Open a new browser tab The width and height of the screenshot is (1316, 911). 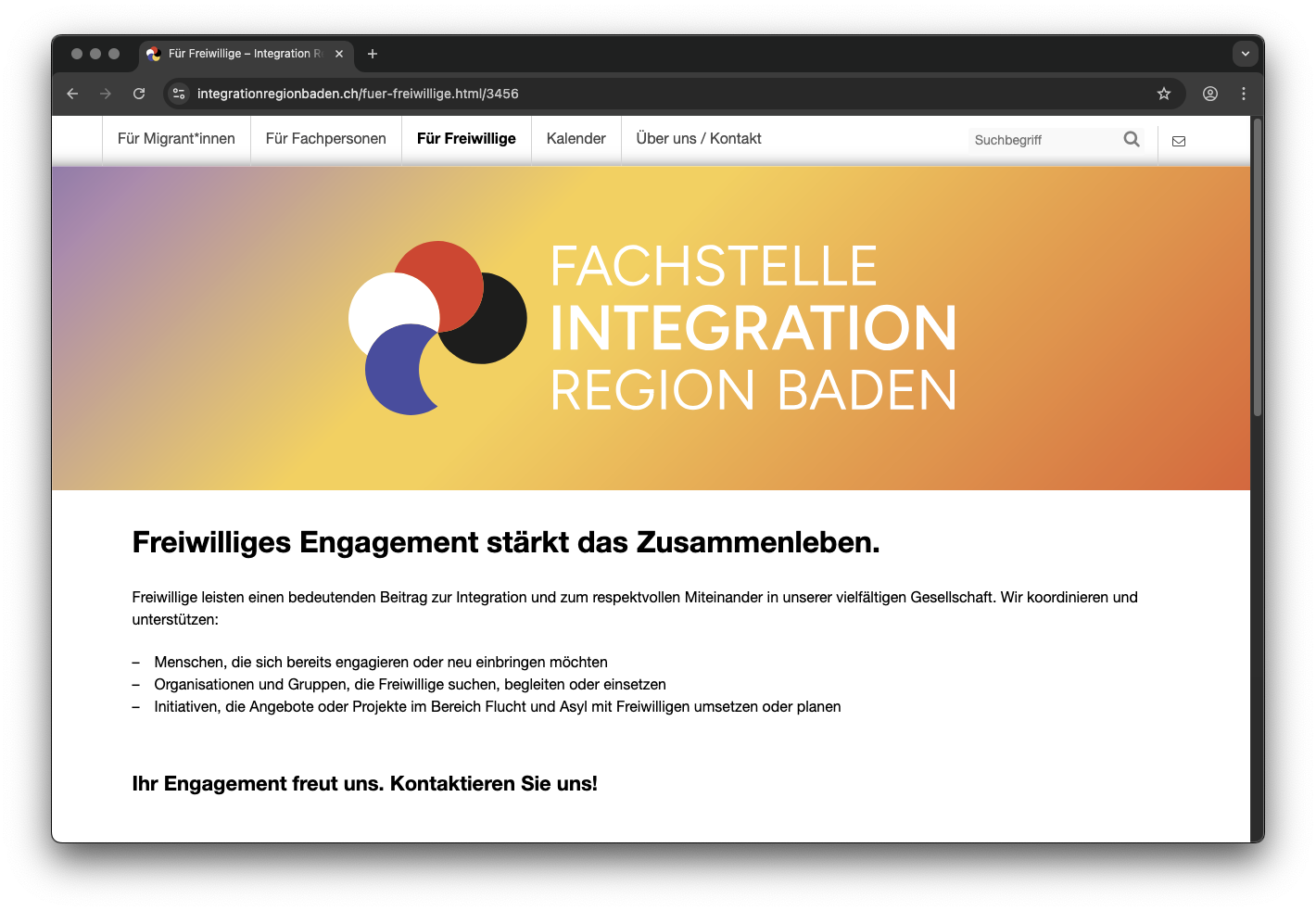click(373, 54)
